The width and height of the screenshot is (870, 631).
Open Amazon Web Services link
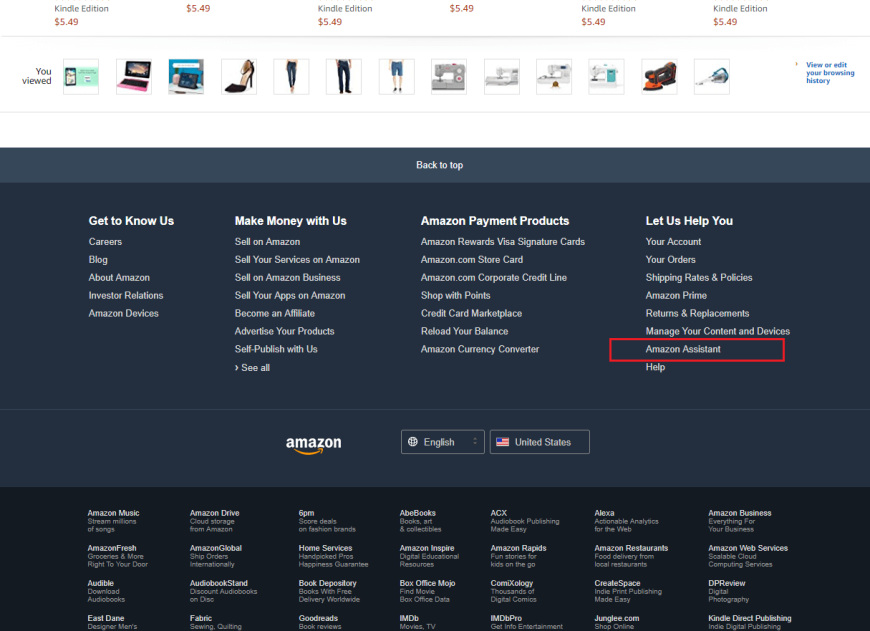point(748,556)
